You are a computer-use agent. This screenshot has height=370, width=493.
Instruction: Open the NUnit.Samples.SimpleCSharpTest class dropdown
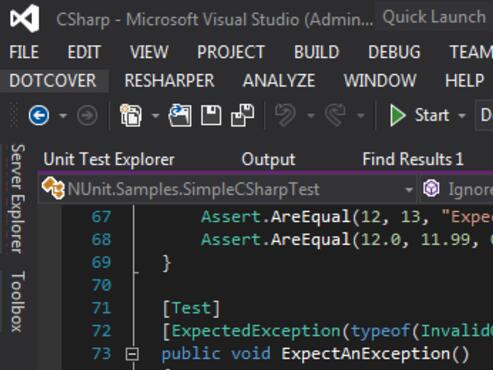[408, 190]
